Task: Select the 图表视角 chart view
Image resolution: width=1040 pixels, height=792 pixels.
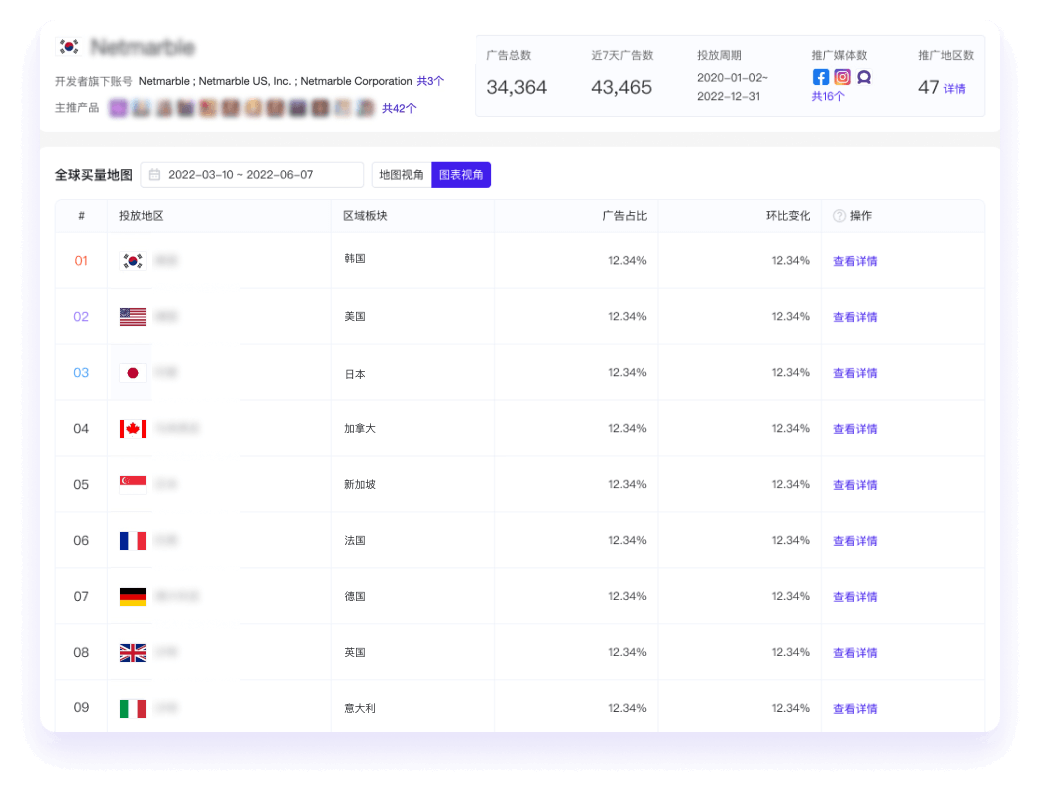Action: (x=461, y=175)
